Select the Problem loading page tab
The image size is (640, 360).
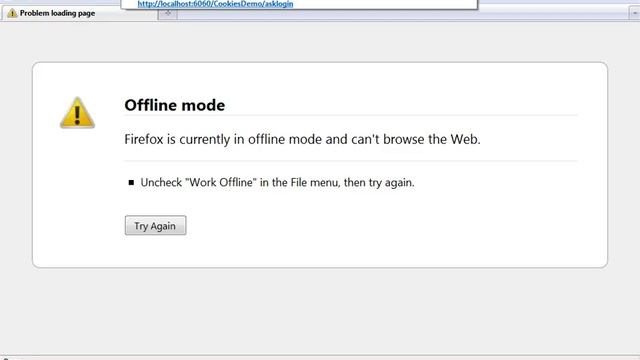pyautogui.click(x=80, y=13)
